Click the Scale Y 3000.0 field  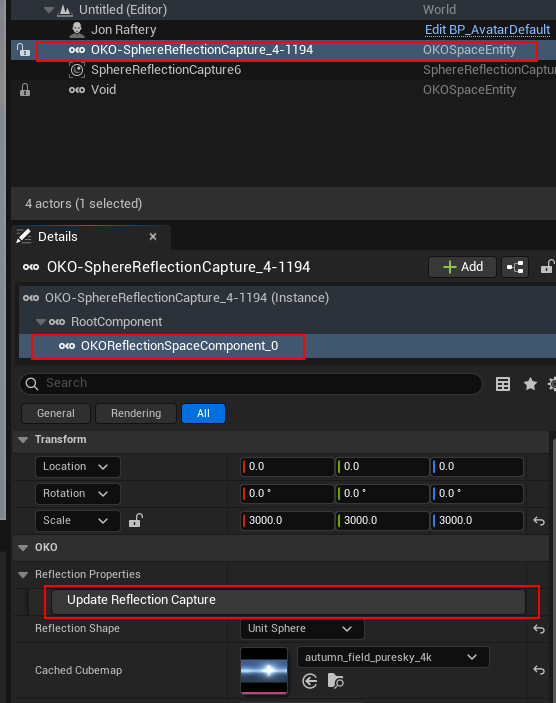pos(382,521)
